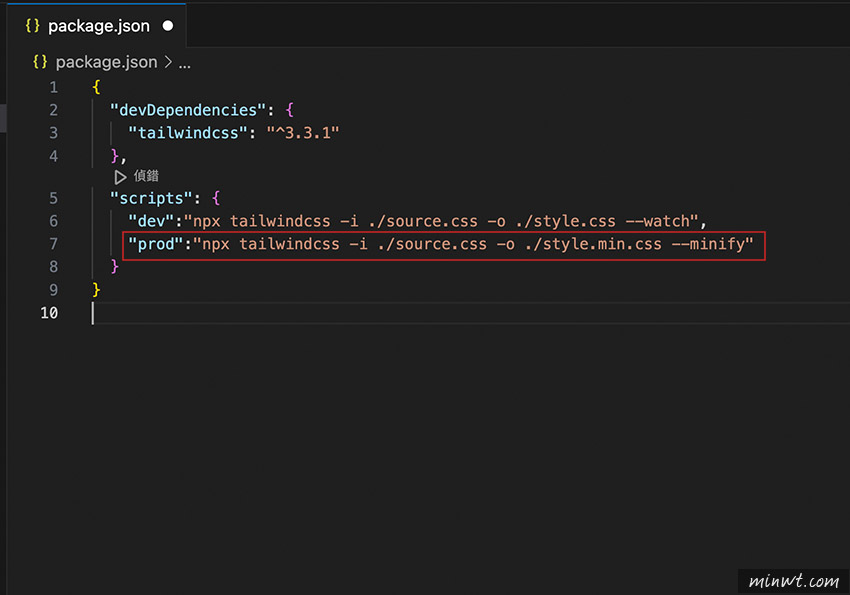The image size is (850, 595).
Task: Click line number 7 in the gutter
Action: coord(53,244)
